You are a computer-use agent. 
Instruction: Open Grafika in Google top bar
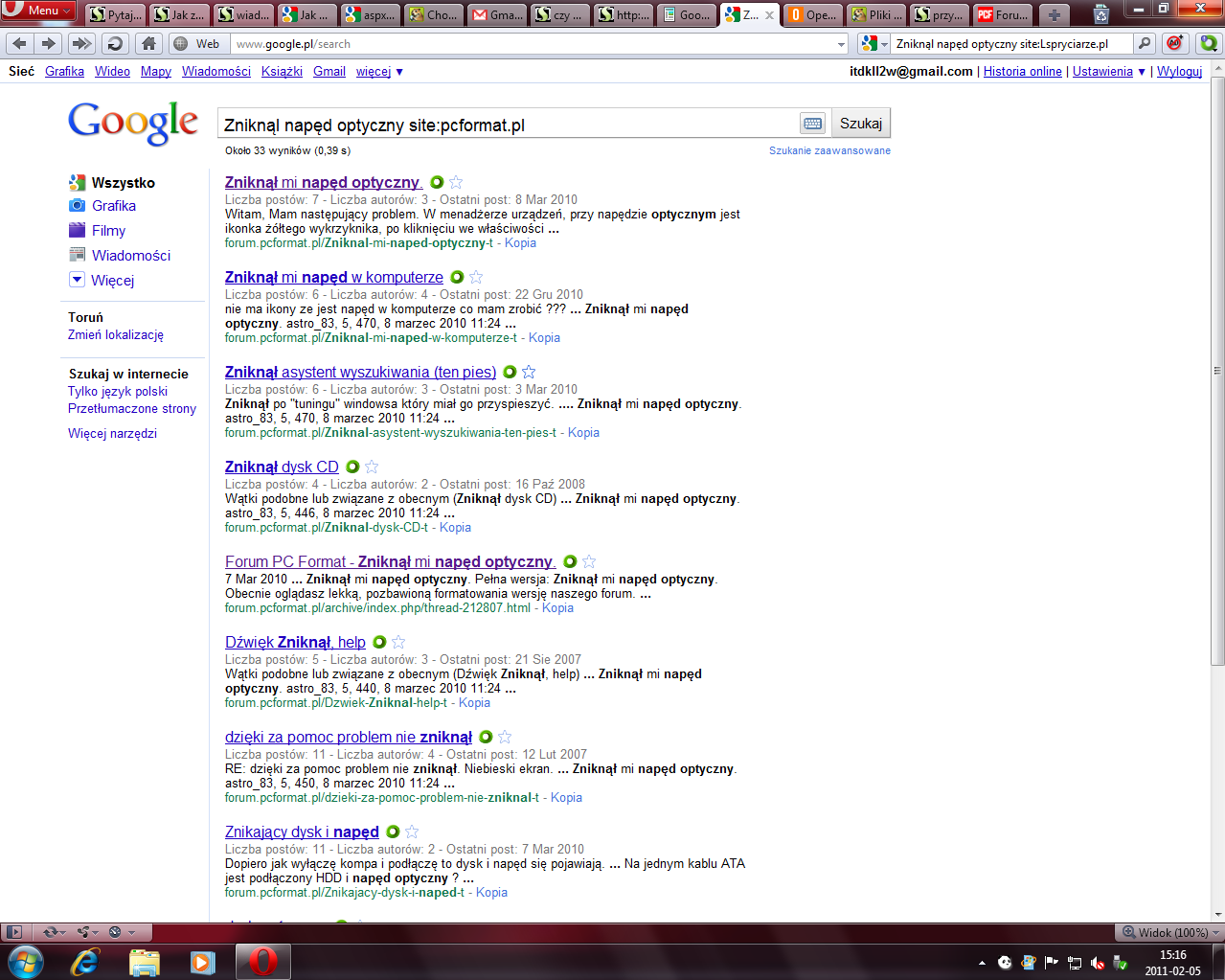[64, 72]
